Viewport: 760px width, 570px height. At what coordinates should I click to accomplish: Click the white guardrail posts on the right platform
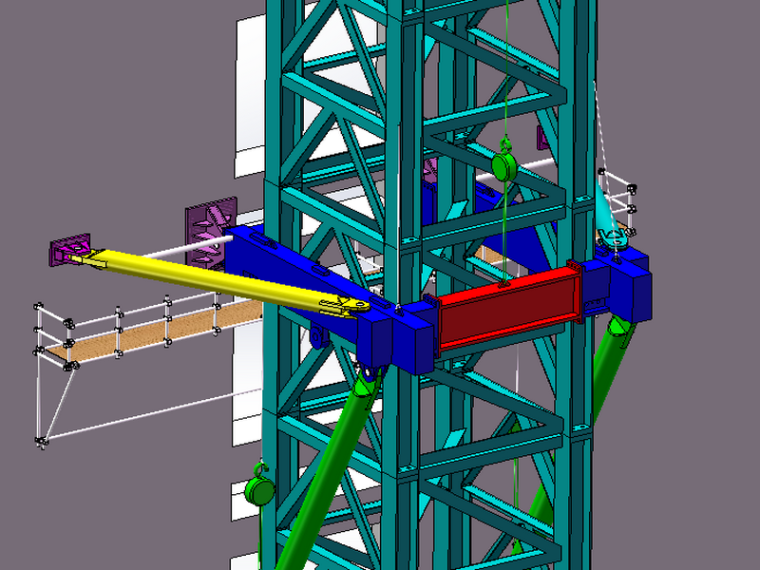[630, 200]
